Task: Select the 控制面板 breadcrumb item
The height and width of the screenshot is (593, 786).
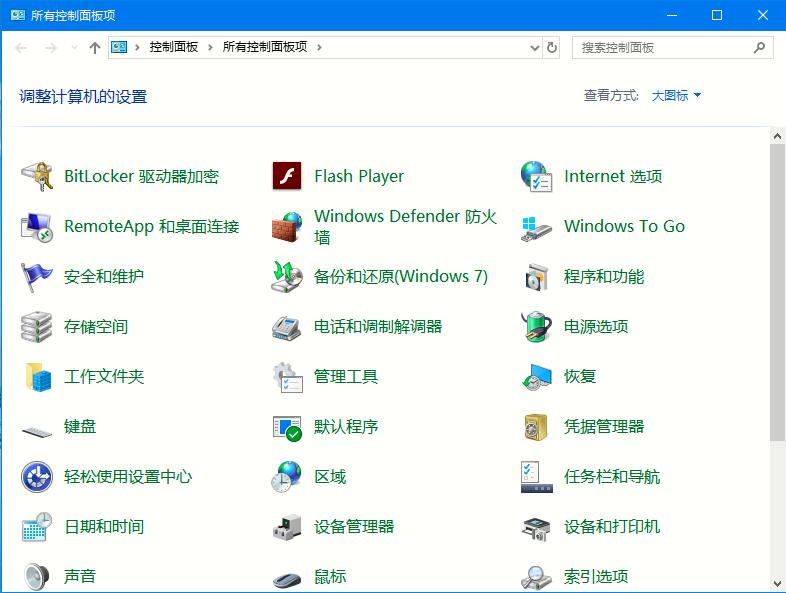Action: pyautogui.click(x=174, y=47)
